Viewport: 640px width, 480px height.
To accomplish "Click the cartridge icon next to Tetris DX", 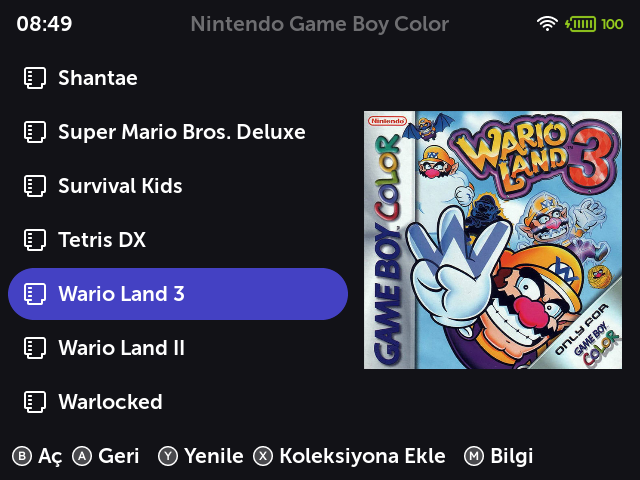I will click(x=35, y=240).
